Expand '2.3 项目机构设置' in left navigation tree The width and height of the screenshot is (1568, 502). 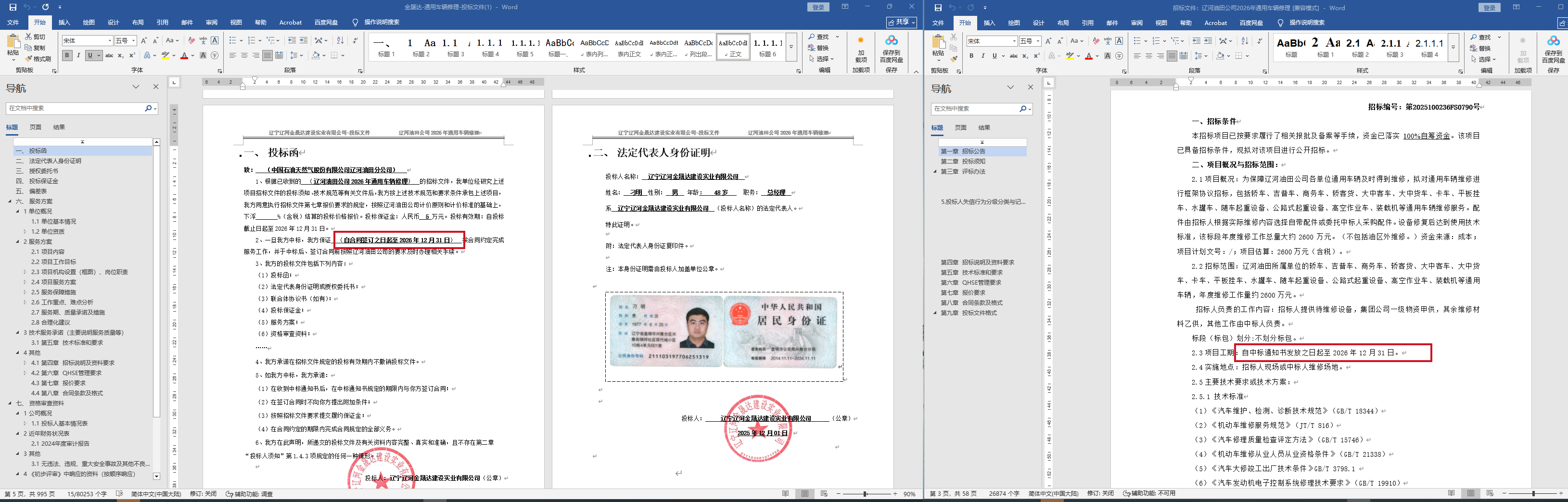pos(25,272)
